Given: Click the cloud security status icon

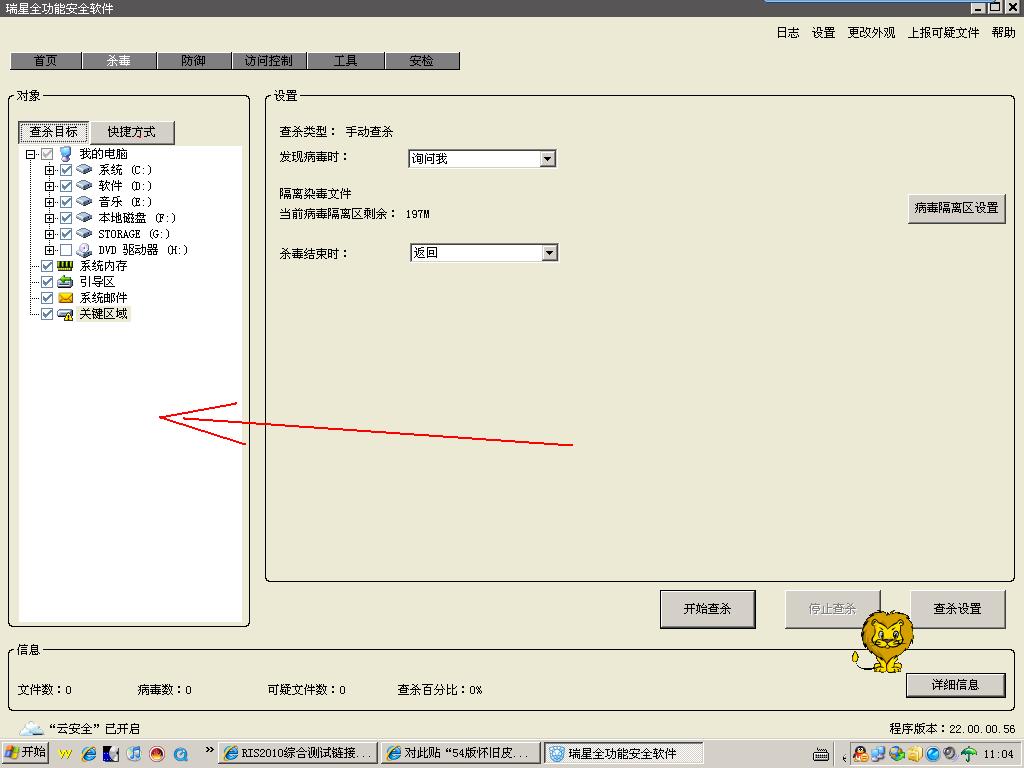Looking at the screenshot, I should 31,728.
